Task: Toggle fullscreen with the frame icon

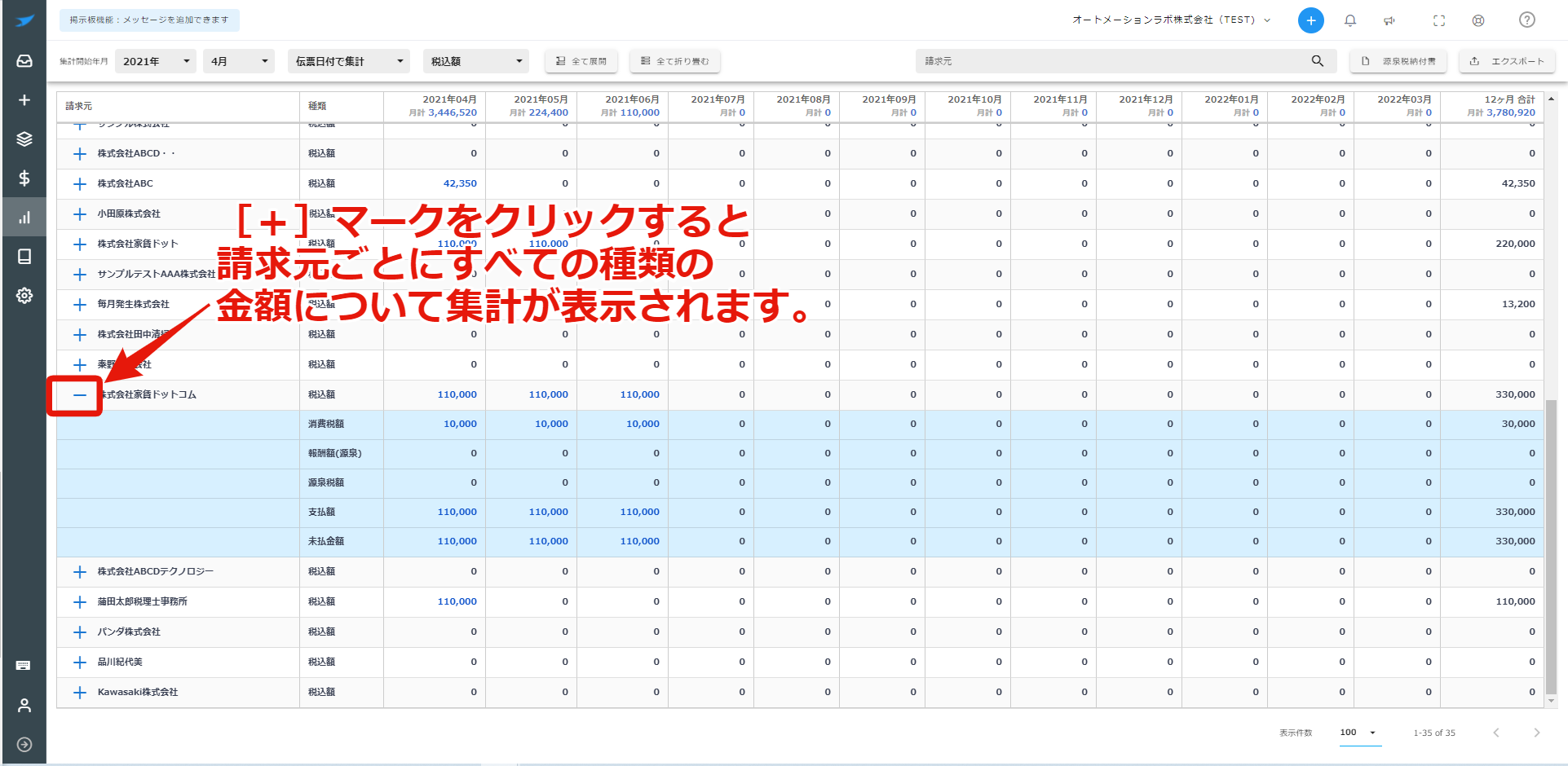Action: point(1439,20)
